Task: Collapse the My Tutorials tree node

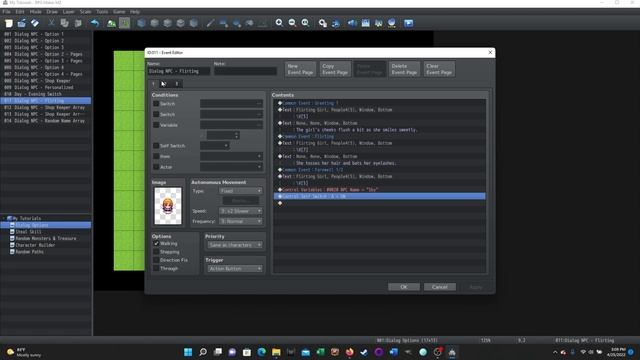Action: click(x=4, y=218)
